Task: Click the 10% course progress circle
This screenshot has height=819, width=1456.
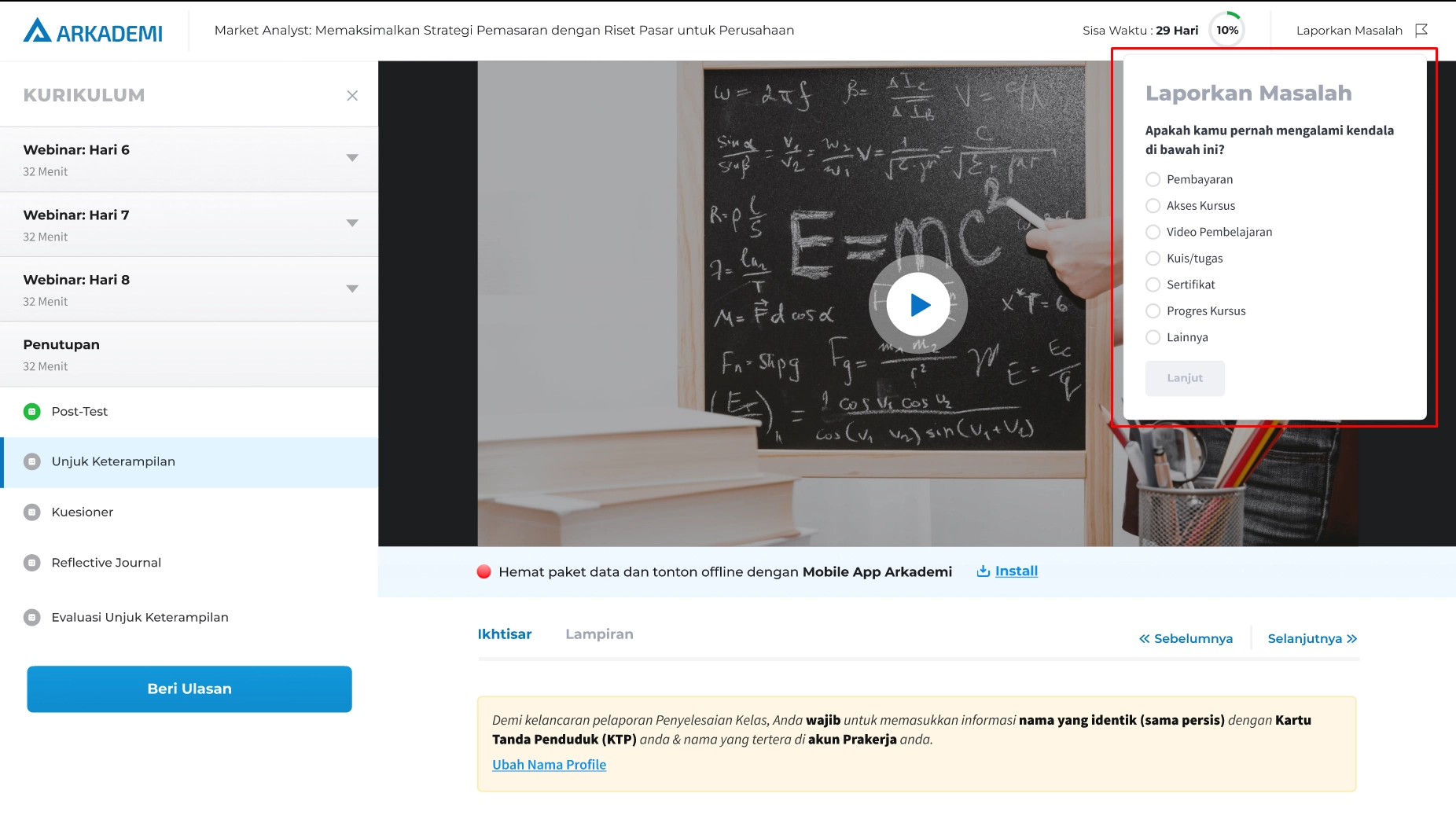Action: (1226, 31)
